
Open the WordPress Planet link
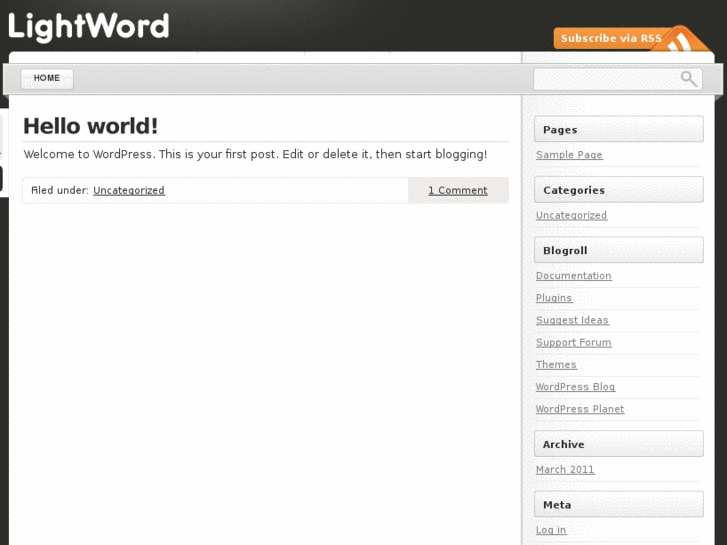click(580, 409)
